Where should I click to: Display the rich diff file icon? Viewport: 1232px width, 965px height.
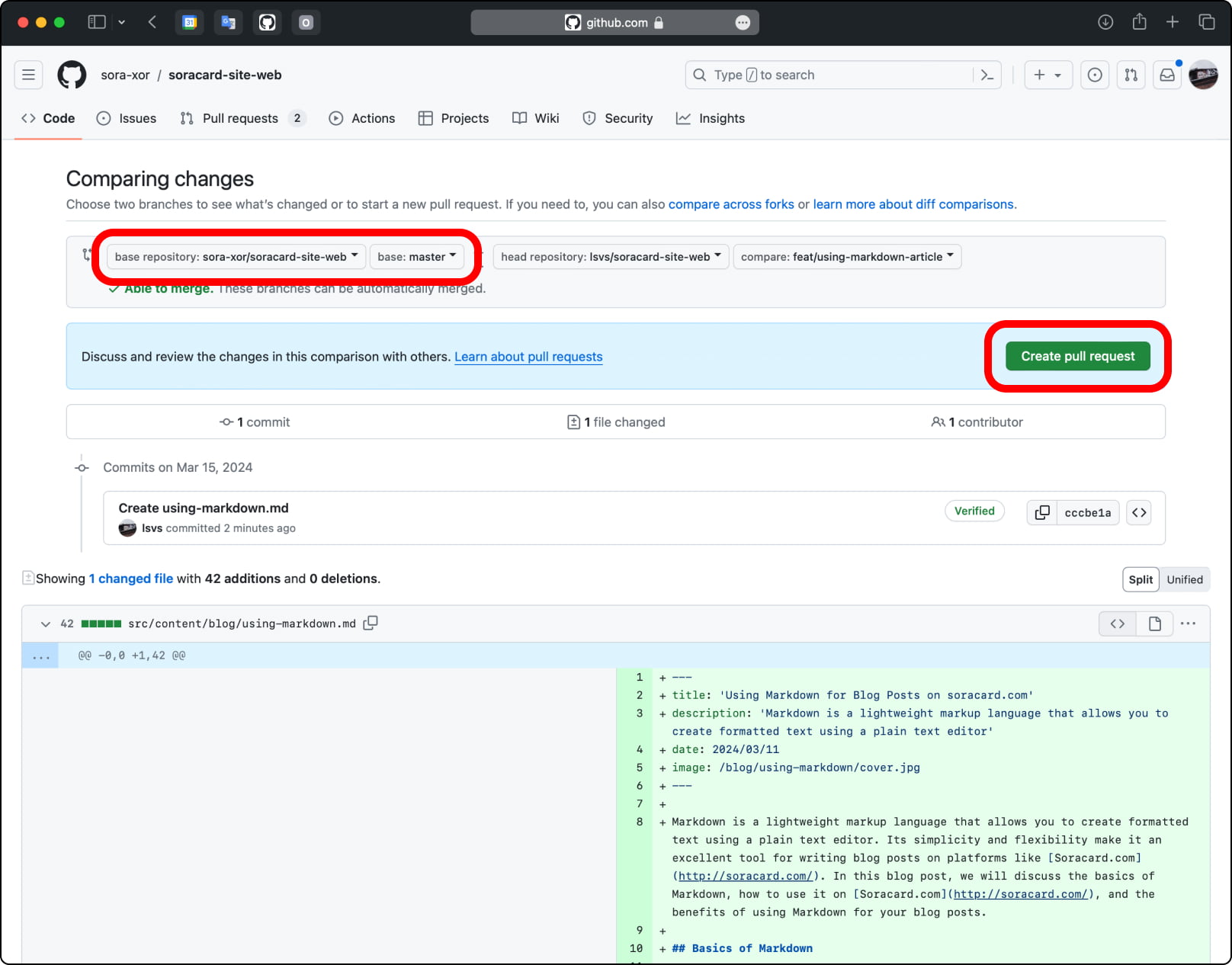pyautogui.click(x=1155, y=624)
